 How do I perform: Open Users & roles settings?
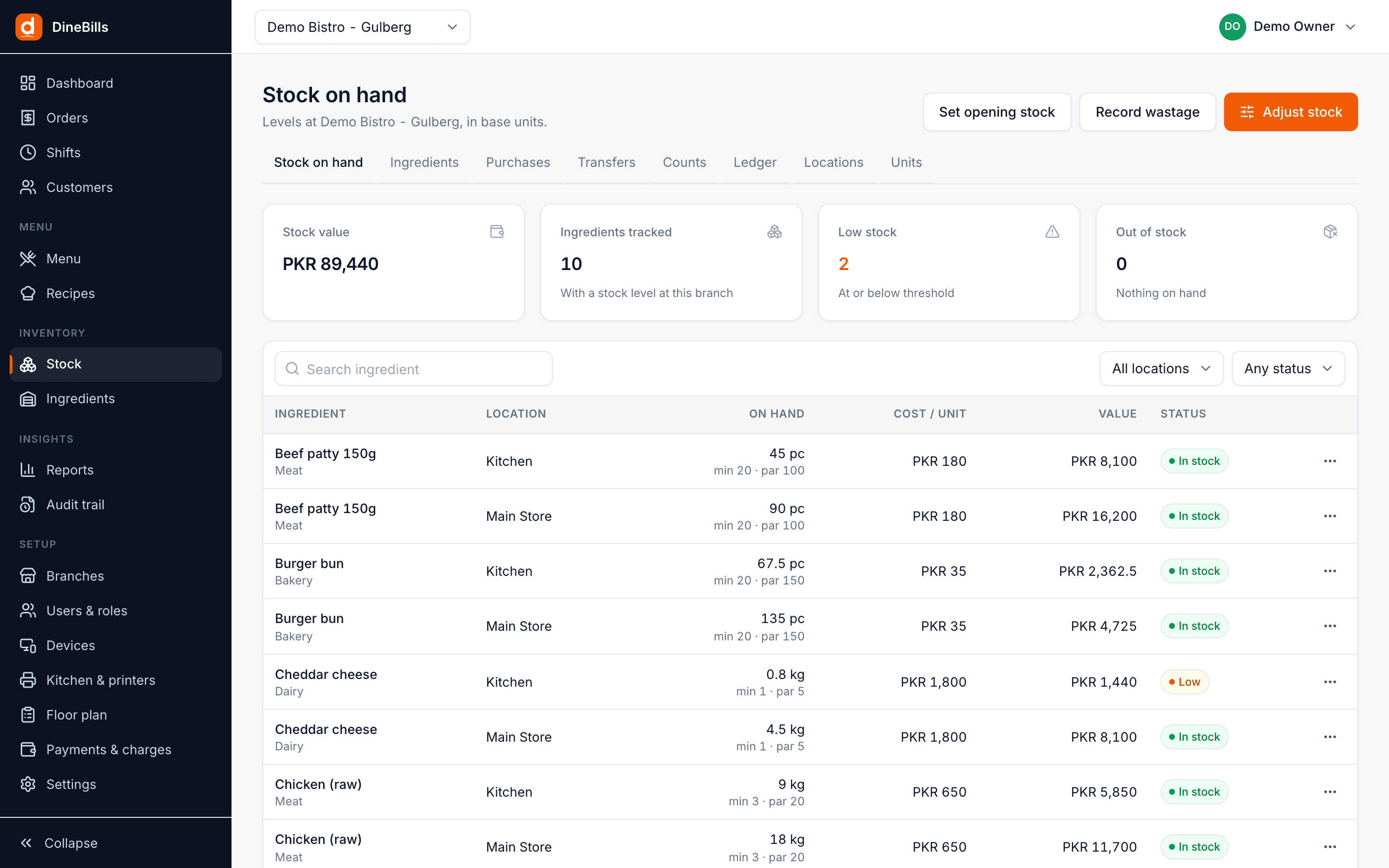pyautogui.click(x=115, y=611)
